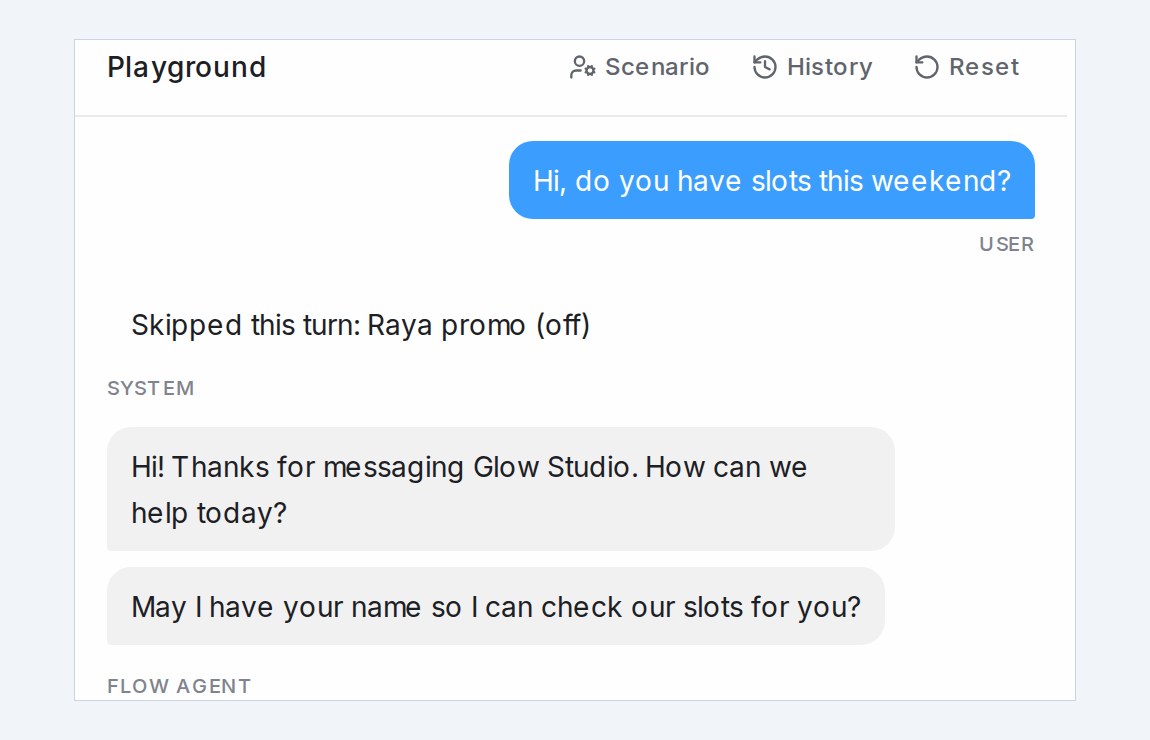The height and width of the screenshot is (740, 1150).
Task: Click 'help today?' in the greeting bubble
Action: coord(209,513)
